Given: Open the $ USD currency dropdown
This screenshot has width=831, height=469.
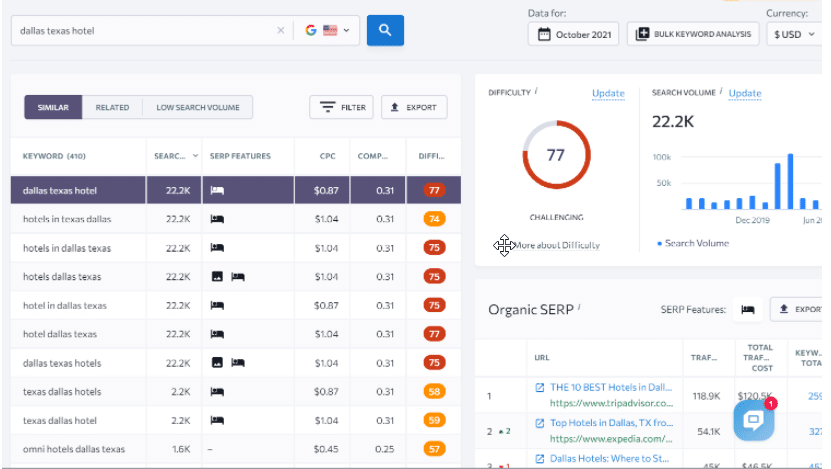Looking at the screenshot, I should pyautogui.click(x=794, y=34).
